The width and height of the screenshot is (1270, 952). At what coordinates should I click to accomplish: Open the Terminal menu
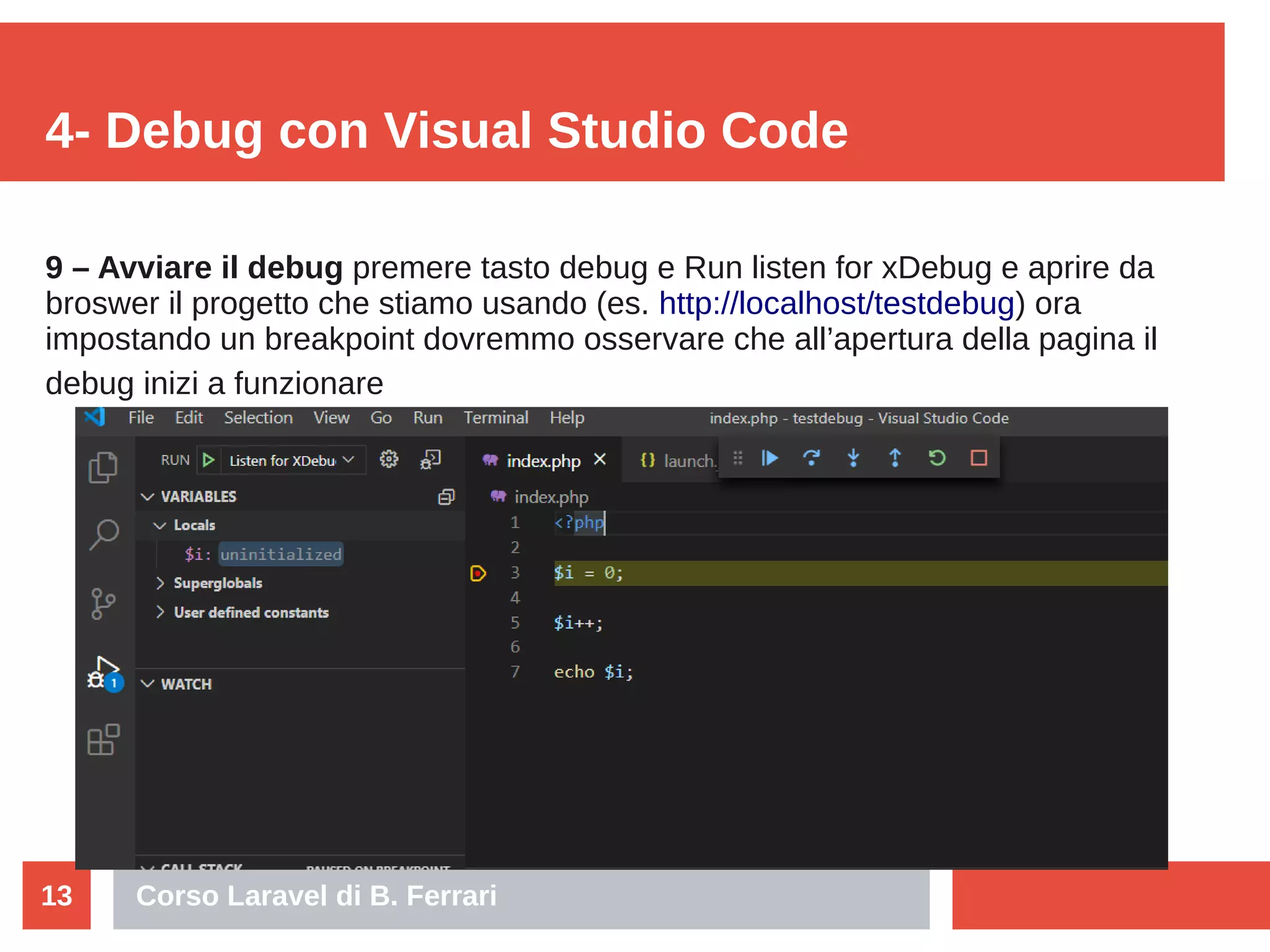[x=496, y=418]
